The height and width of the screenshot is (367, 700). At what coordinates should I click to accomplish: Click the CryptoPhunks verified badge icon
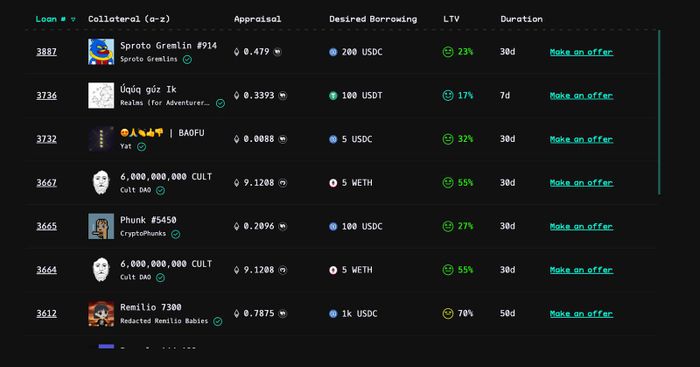point(176,234)
